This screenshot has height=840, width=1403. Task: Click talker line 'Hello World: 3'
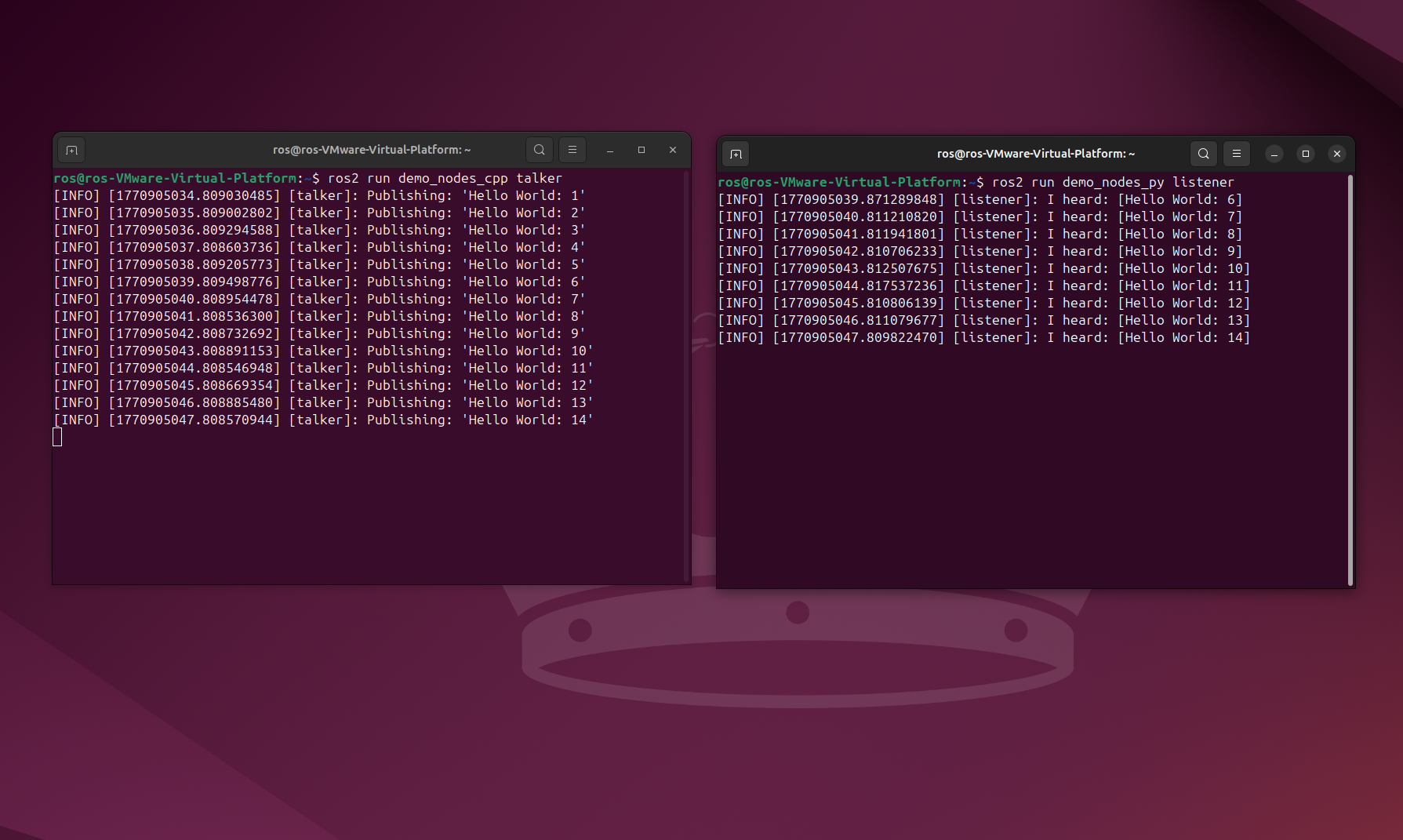click(318, 230)
